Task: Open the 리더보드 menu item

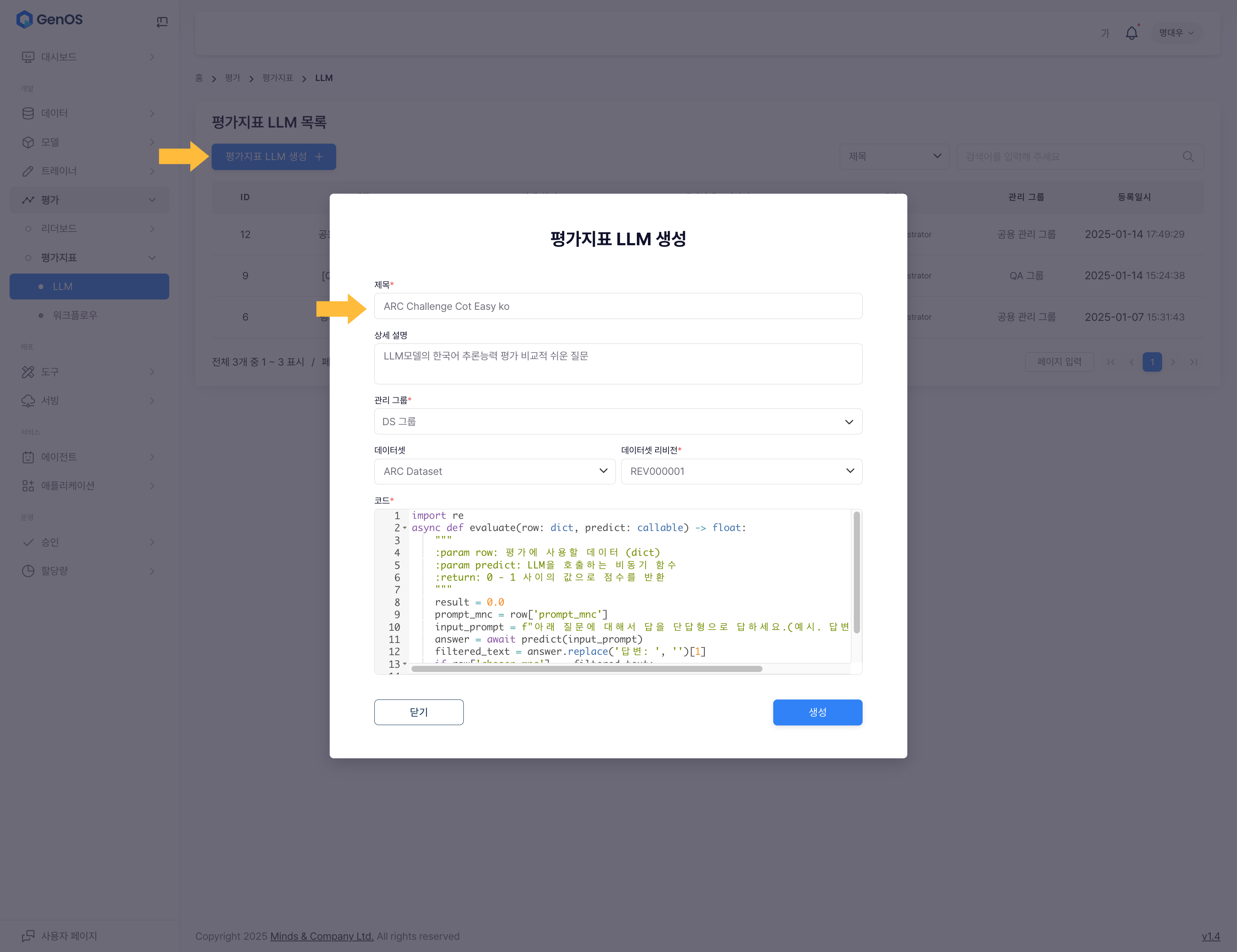Action: (59, 229)
